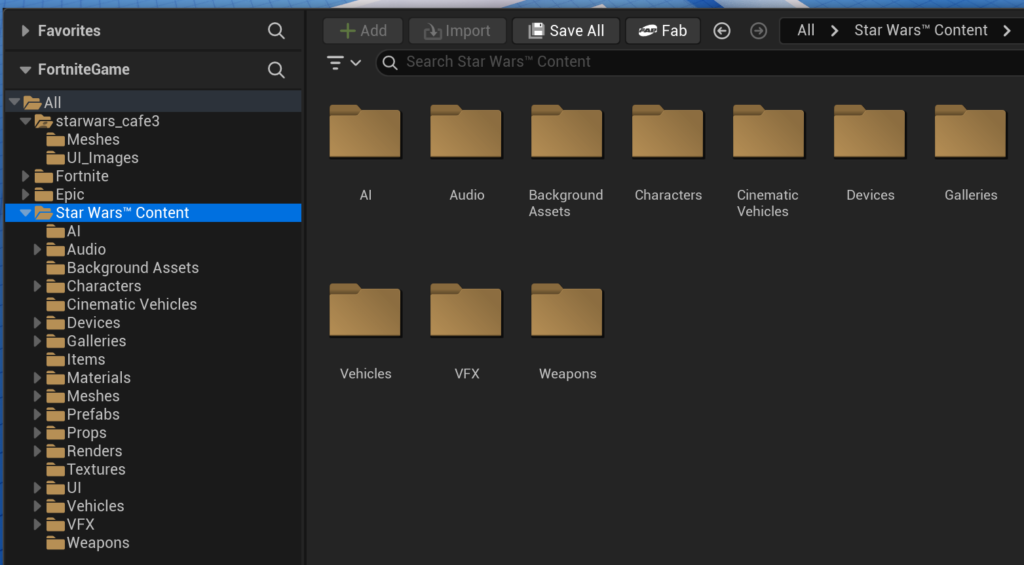
Task: Collapse the starwars_cafe3 folder
Action: pyautogui.click(x=26, y=121)
